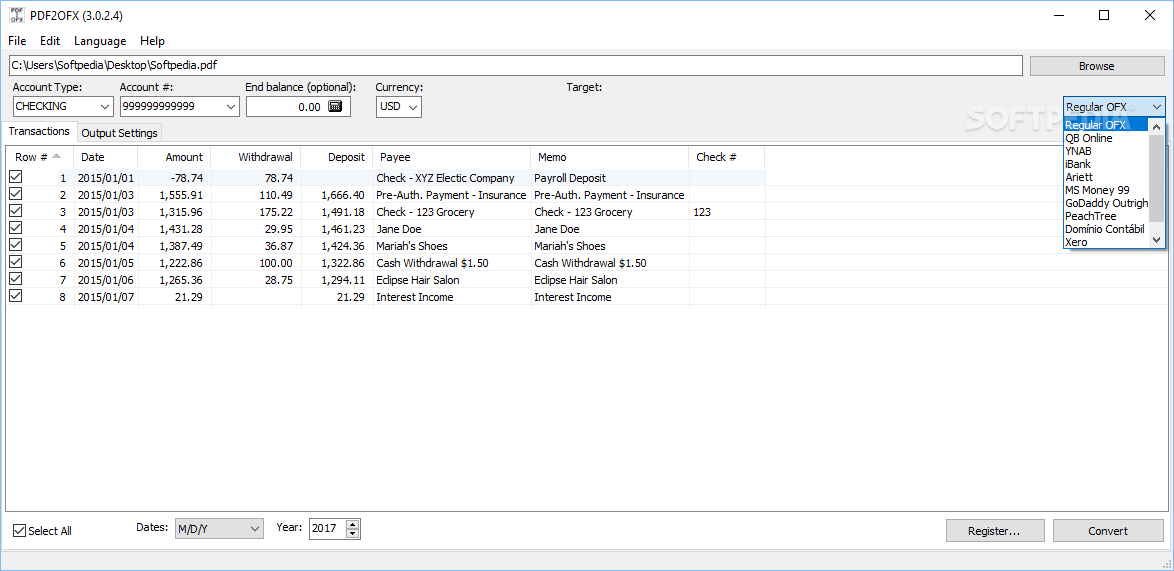Uncheck the row 2 checkbox

[15, 195]
